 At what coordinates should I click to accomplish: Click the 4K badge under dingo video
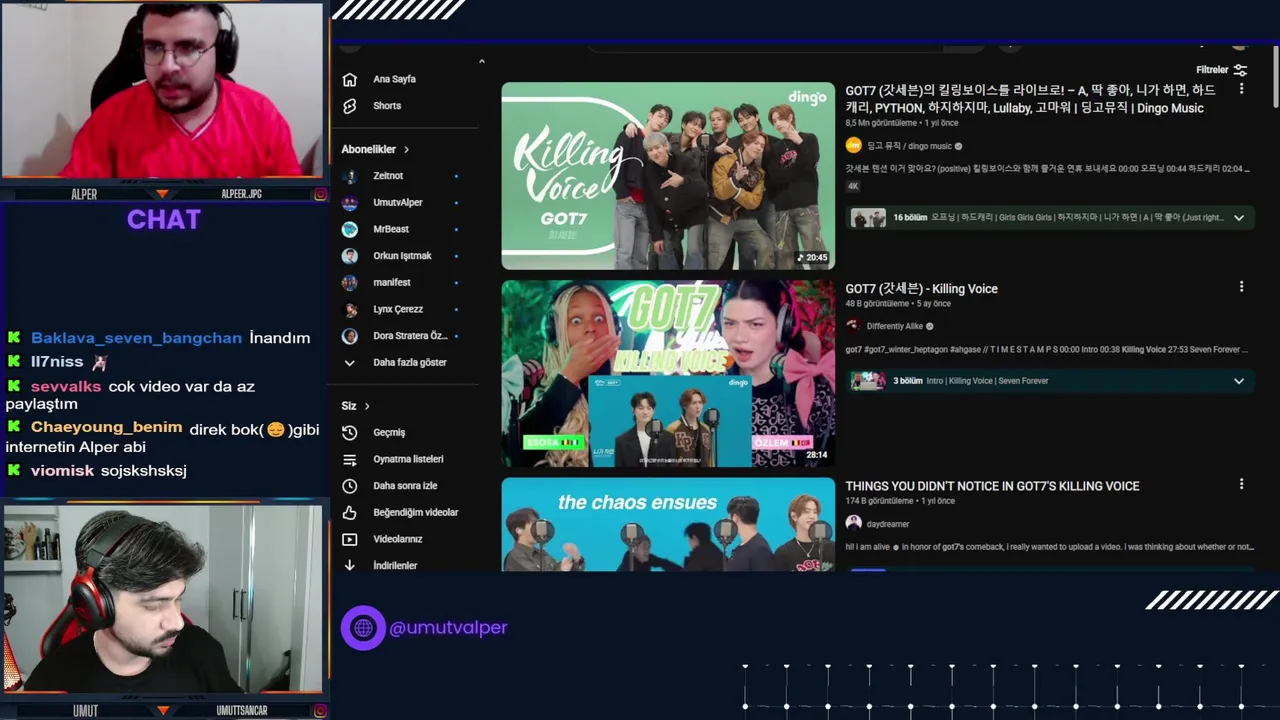(x=853, y=186)
